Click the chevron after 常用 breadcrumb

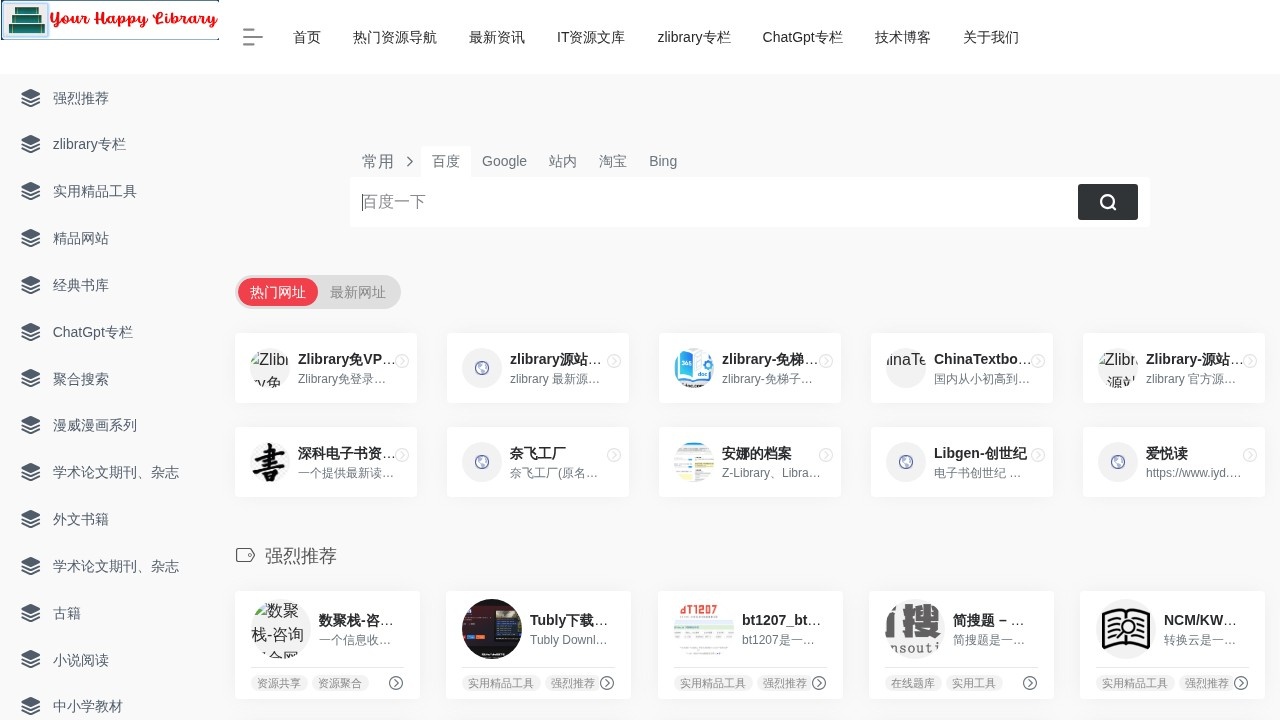tap(410, 161)
